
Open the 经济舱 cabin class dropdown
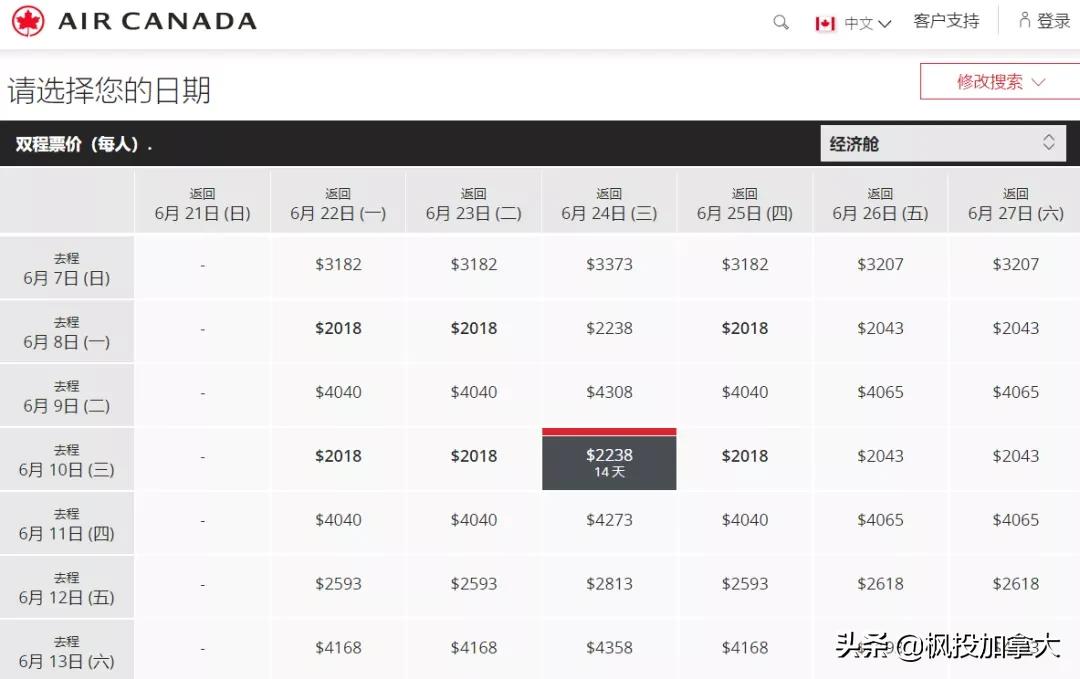(940, 143)
